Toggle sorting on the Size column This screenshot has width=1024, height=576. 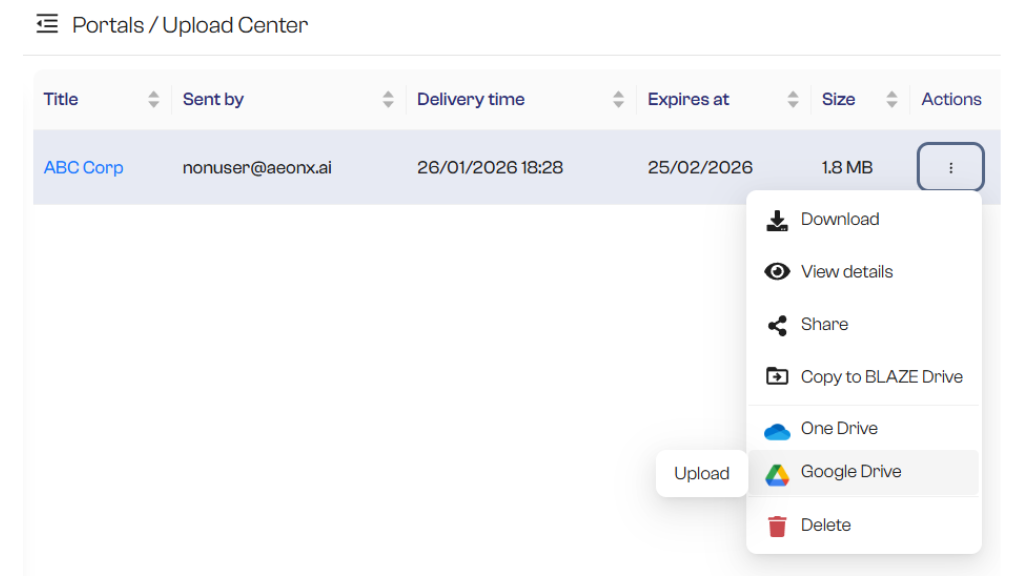(x=890, y=99)
